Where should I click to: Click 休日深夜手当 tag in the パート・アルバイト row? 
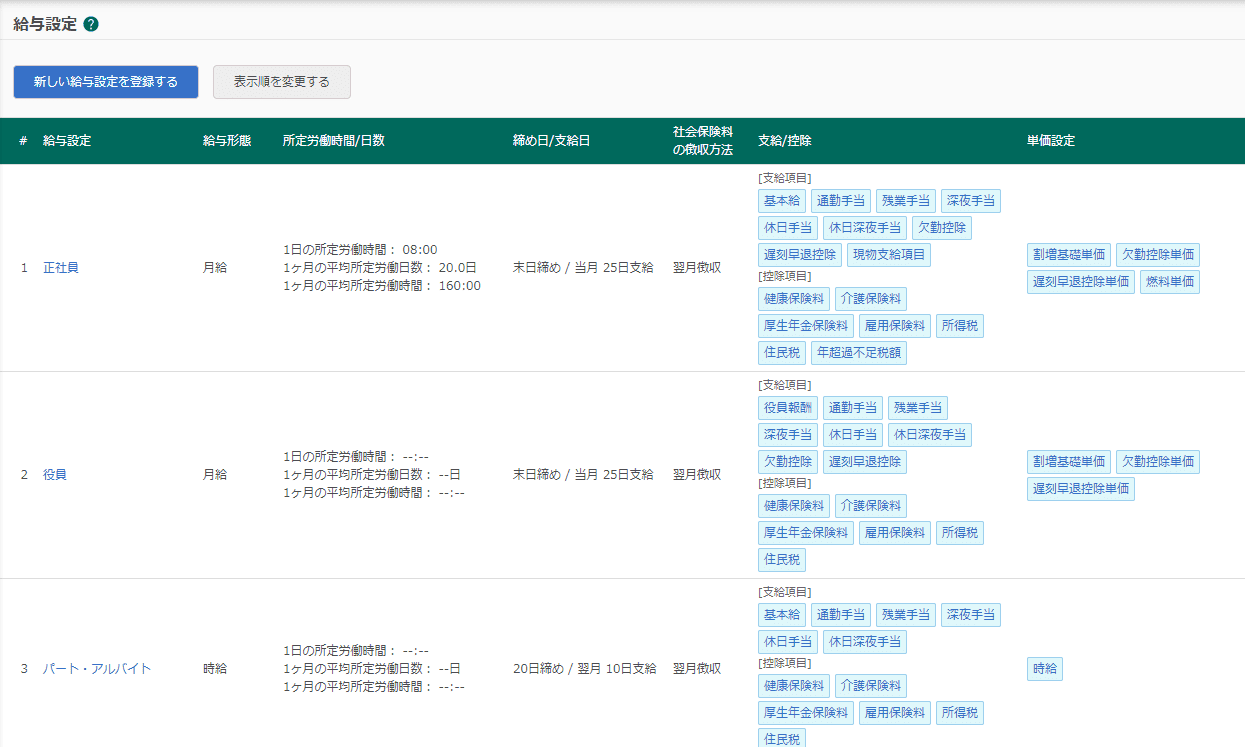[864, 642]
